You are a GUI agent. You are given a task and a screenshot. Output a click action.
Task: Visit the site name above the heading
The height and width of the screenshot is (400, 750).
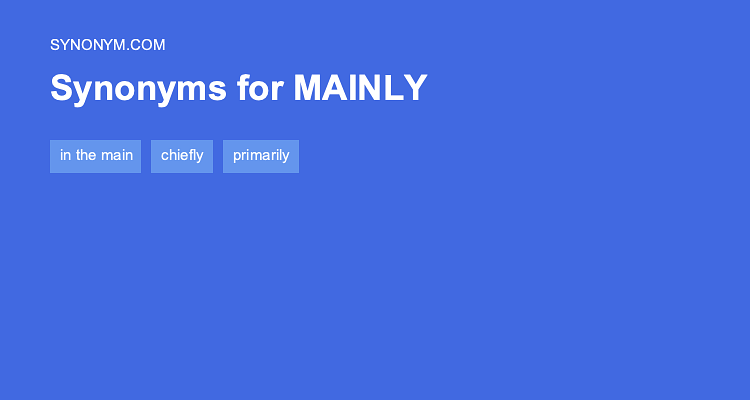click(x=108, y=45)
